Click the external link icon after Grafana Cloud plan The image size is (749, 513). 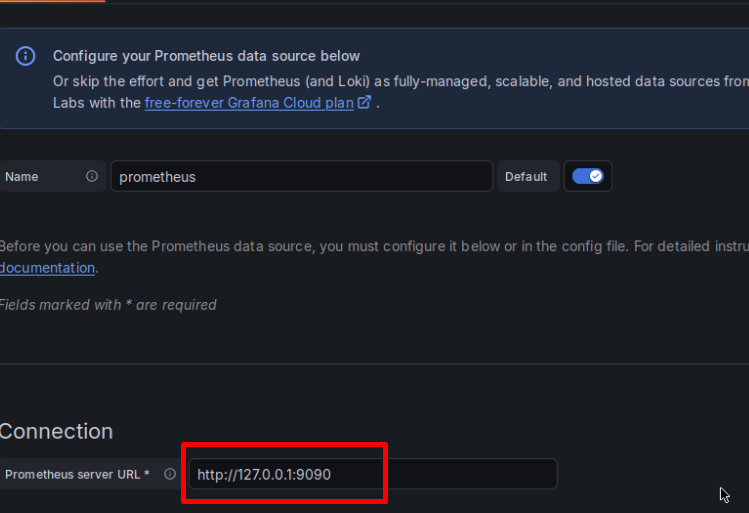tap(365, 102)
